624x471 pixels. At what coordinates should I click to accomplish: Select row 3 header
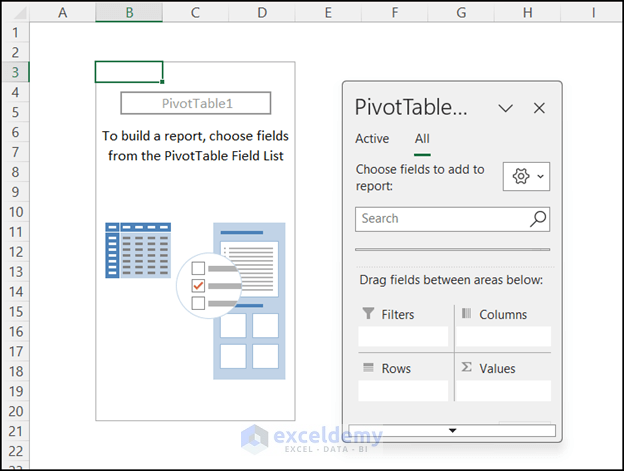click(x=15, y=72)
